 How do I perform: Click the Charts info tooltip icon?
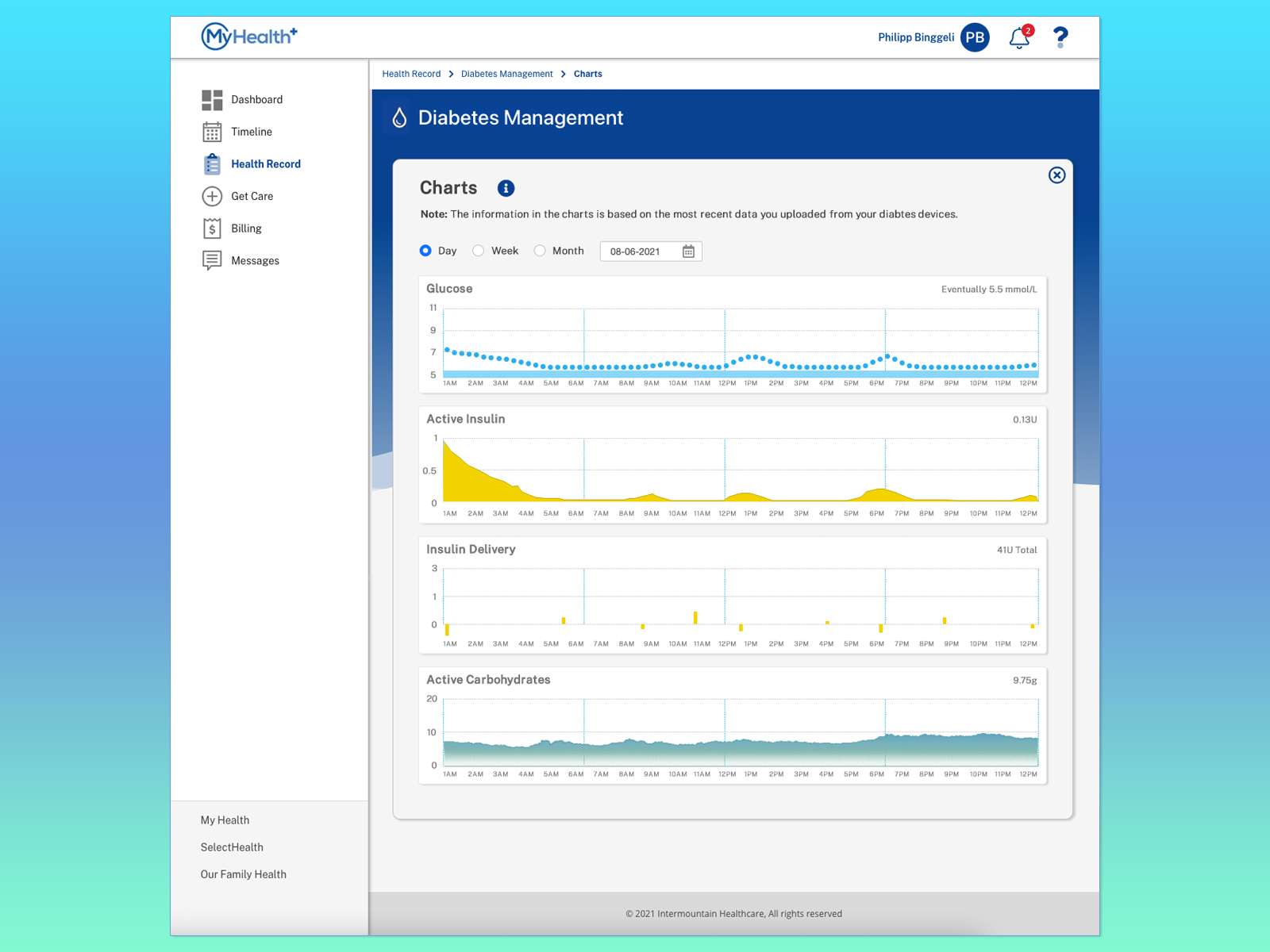[506, 188]
